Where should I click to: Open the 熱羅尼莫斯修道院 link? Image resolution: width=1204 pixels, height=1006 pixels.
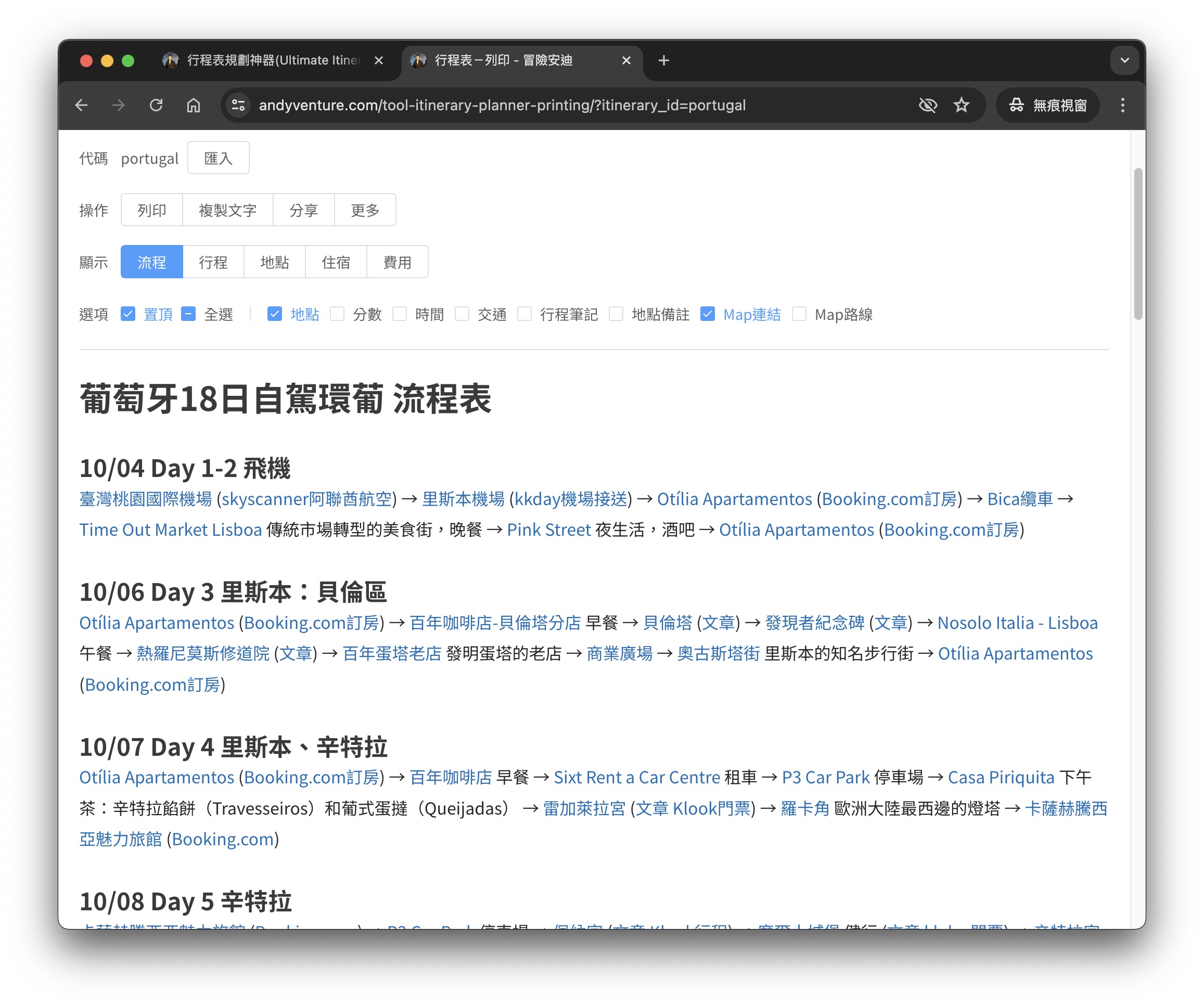[x=203, y=654]
